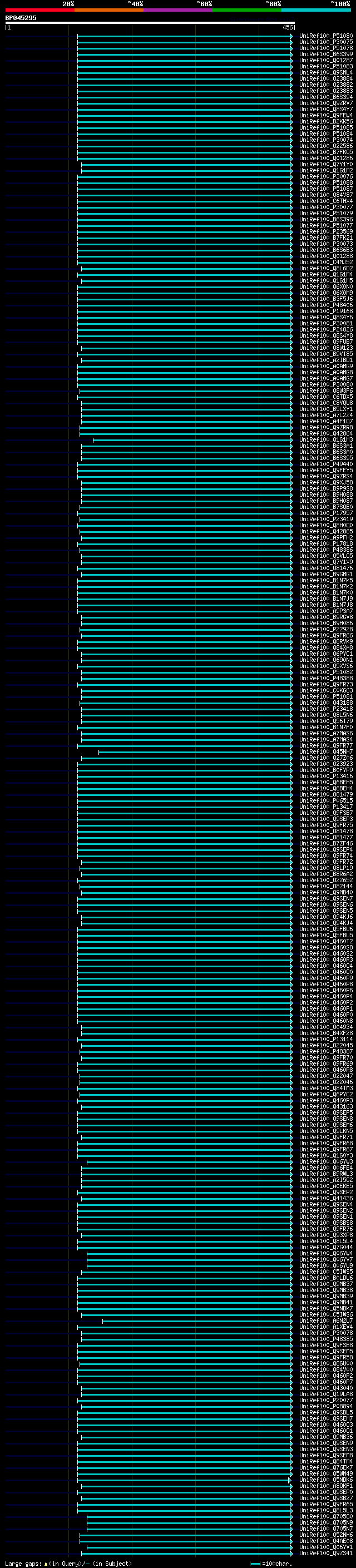The width and height of the screenshot is (356, 1568).
Task: Open hit UniRef100_P30075
Action: (325, 42)
